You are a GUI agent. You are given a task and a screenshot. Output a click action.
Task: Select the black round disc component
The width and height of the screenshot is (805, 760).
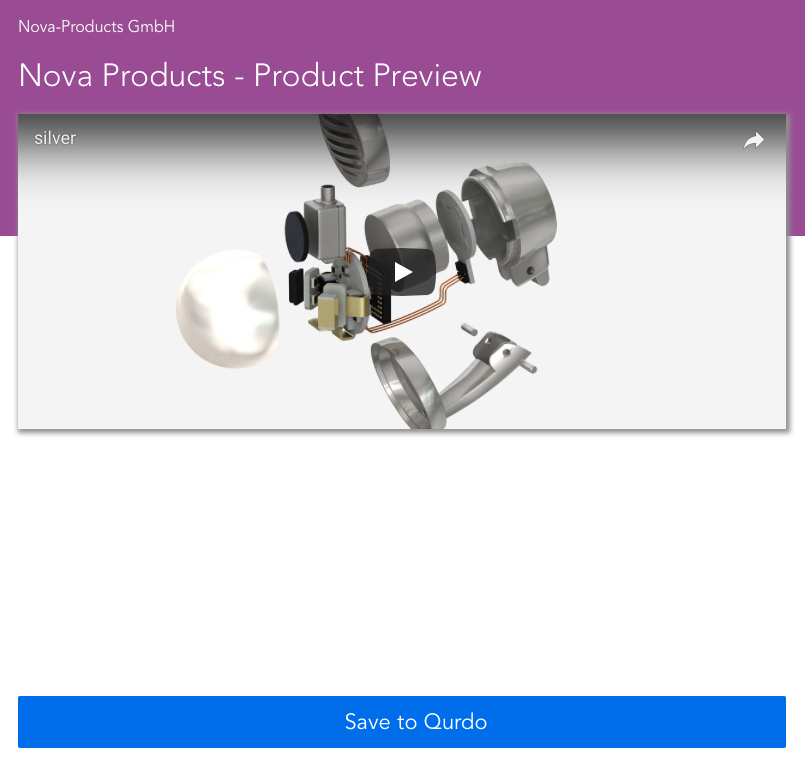click(x=297, y=236)
